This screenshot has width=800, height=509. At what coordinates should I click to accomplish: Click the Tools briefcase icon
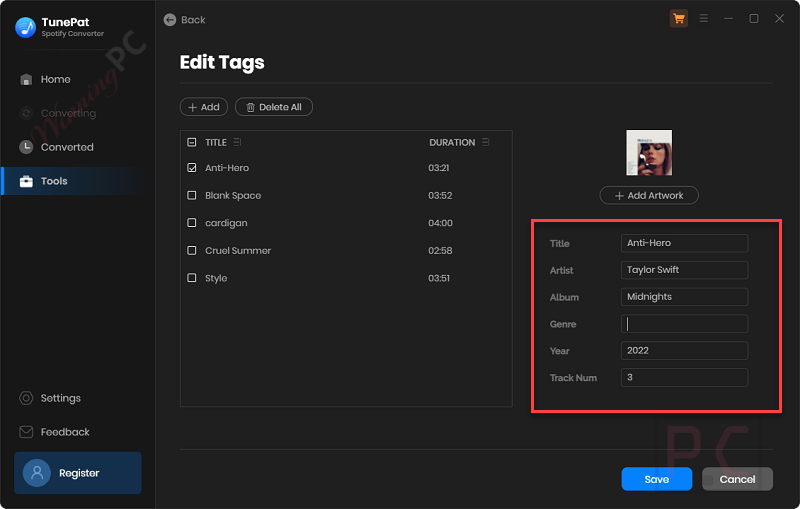click(26, 181)
